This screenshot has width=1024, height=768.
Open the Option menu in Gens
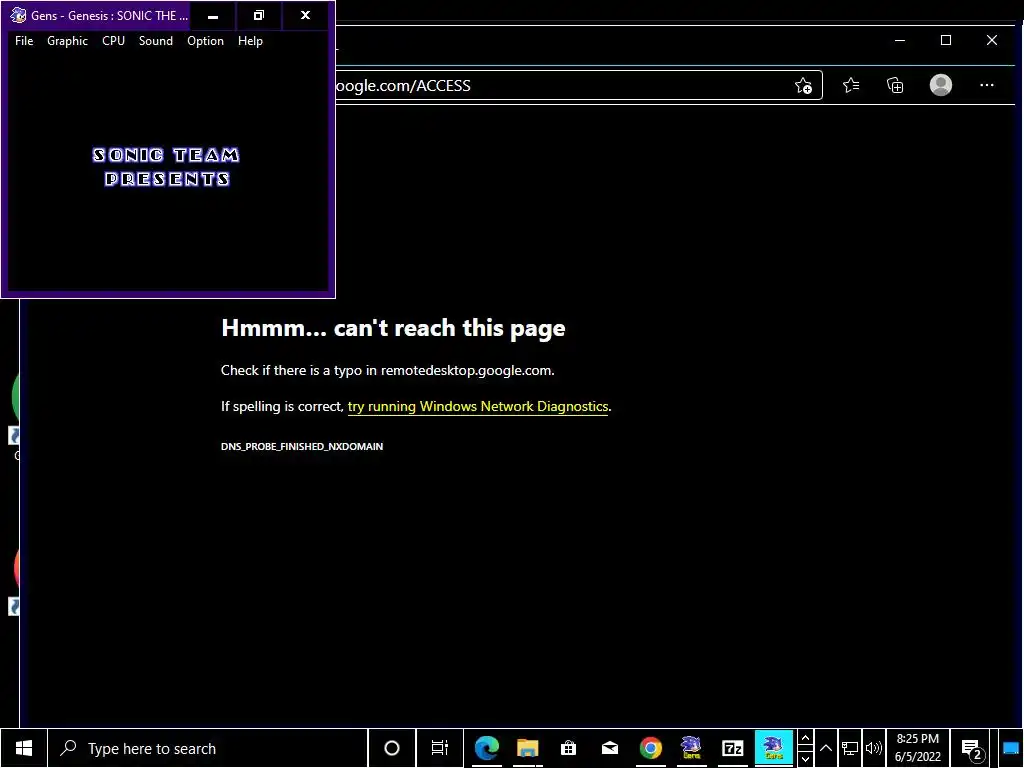point(205,40)
